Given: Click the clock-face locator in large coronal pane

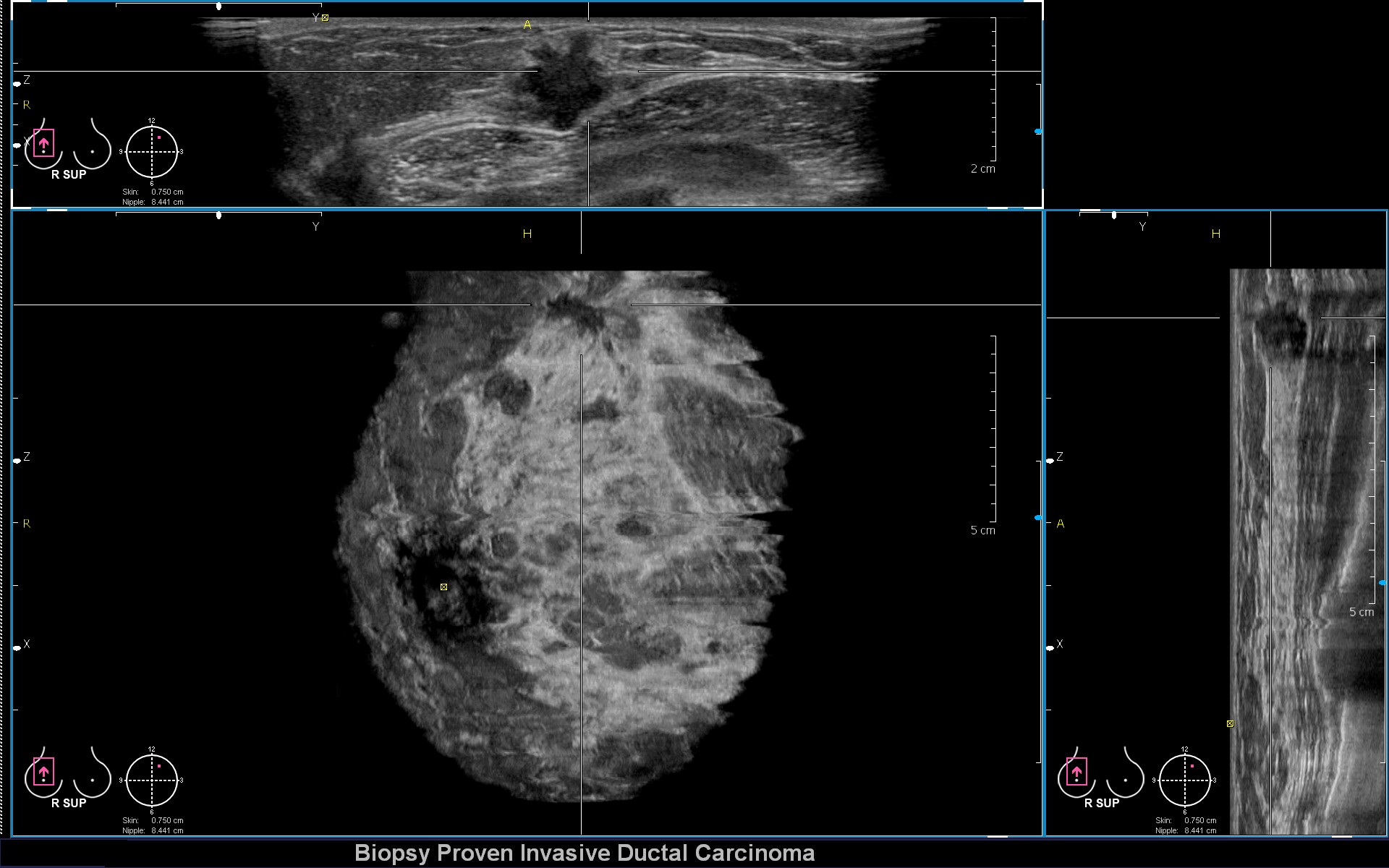Looking at the screenshot, I should tap(152, 780).
